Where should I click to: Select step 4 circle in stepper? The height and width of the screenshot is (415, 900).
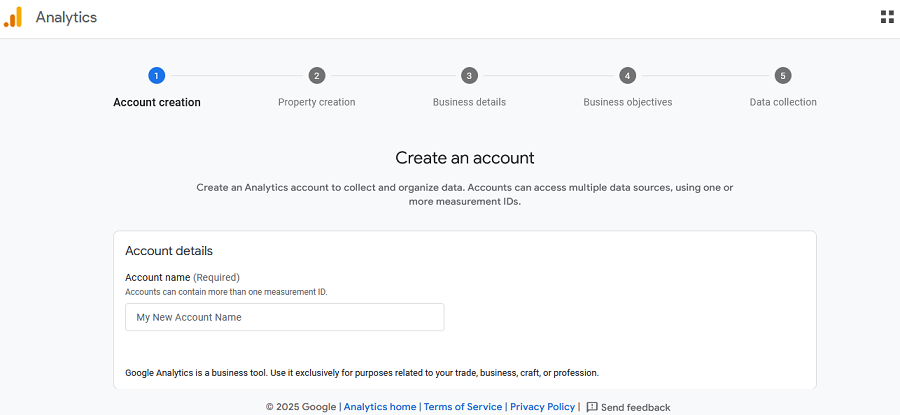point(627,75)
